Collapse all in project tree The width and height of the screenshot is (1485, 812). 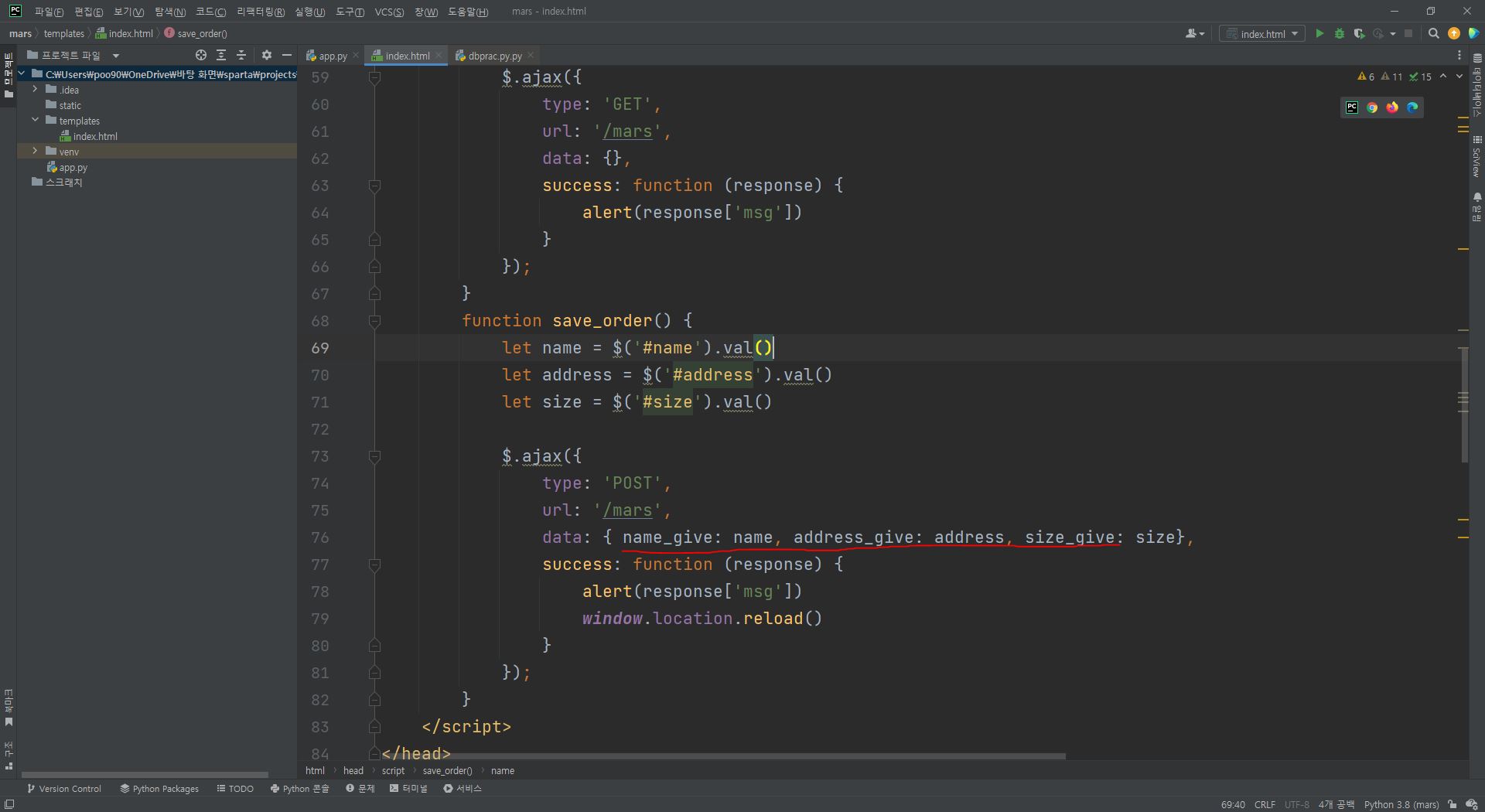pos(241,55)
